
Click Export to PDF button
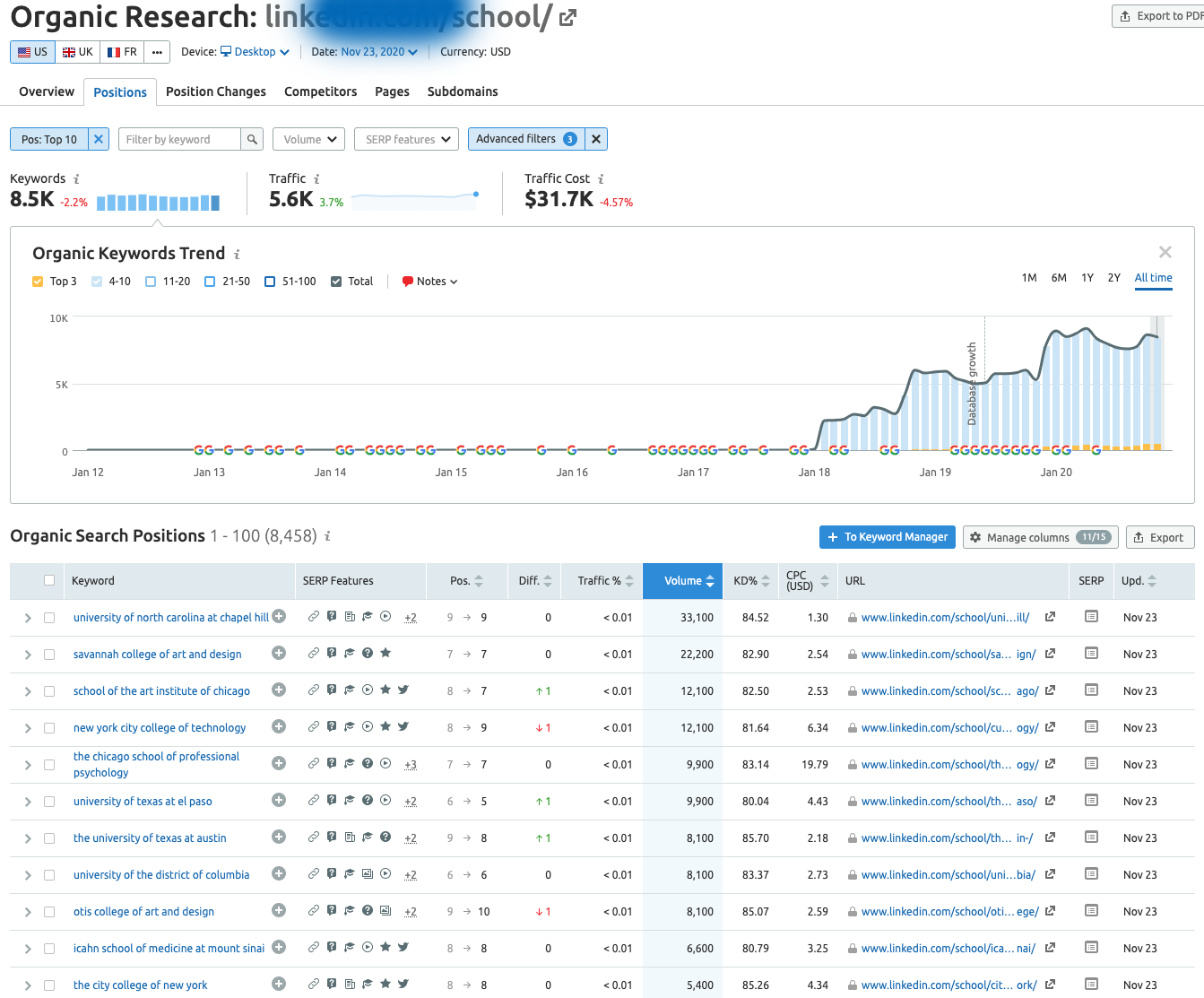pyautogui.click(x=1158, y=16)
